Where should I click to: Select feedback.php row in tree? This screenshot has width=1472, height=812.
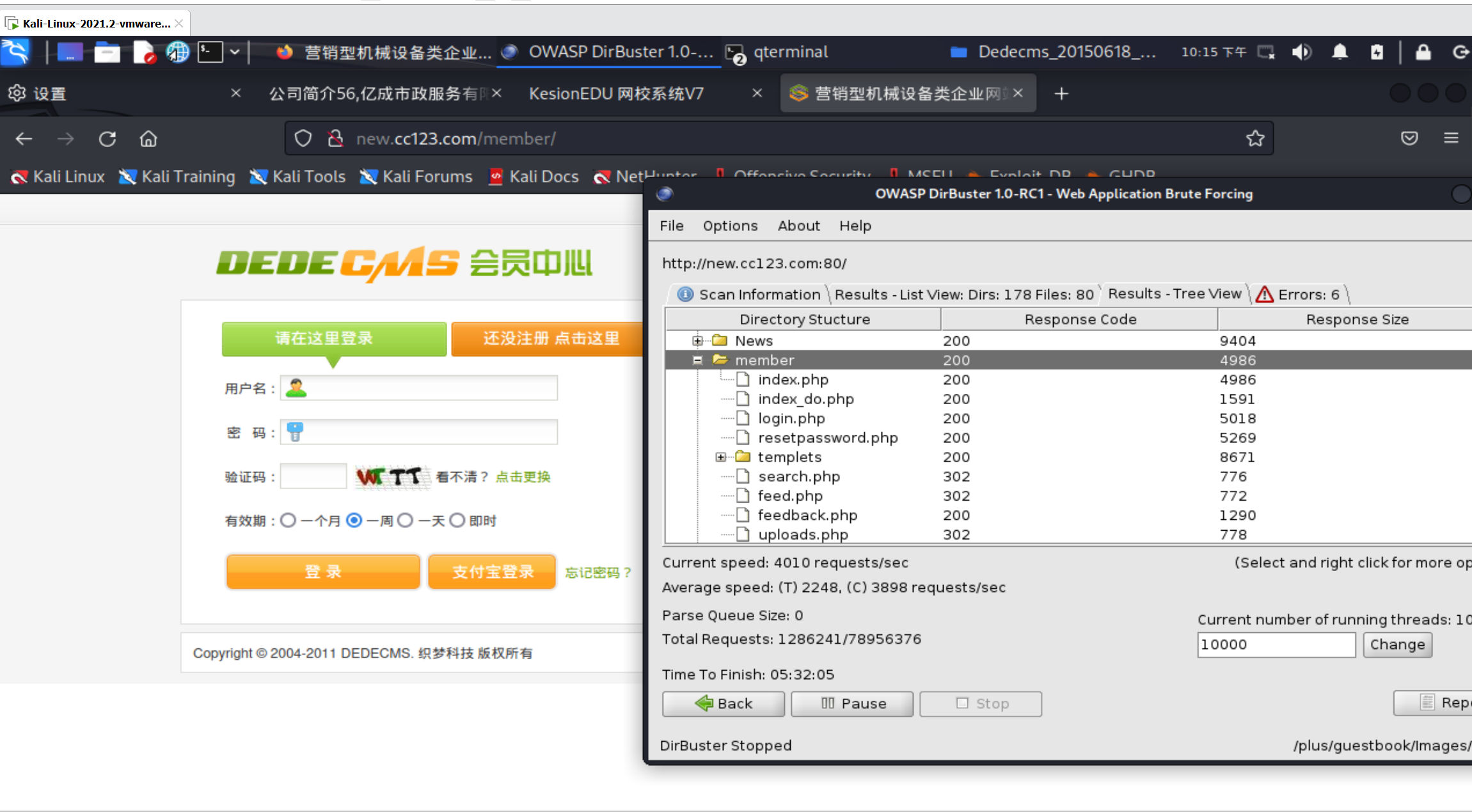[1068, 515]
